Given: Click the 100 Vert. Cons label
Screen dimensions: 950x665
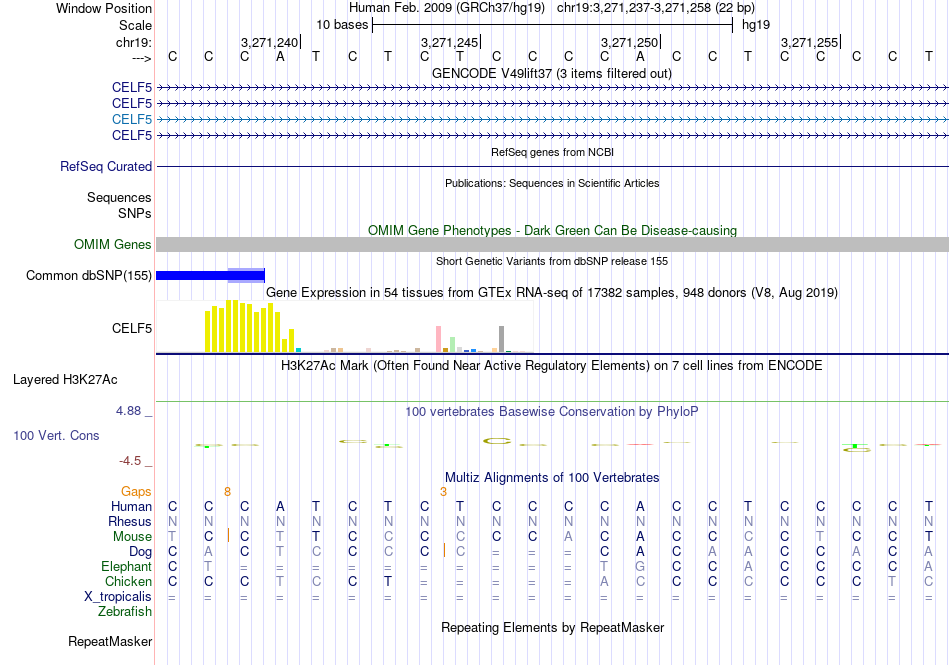Looking at the screenshot, I should (x=56, y=435).
